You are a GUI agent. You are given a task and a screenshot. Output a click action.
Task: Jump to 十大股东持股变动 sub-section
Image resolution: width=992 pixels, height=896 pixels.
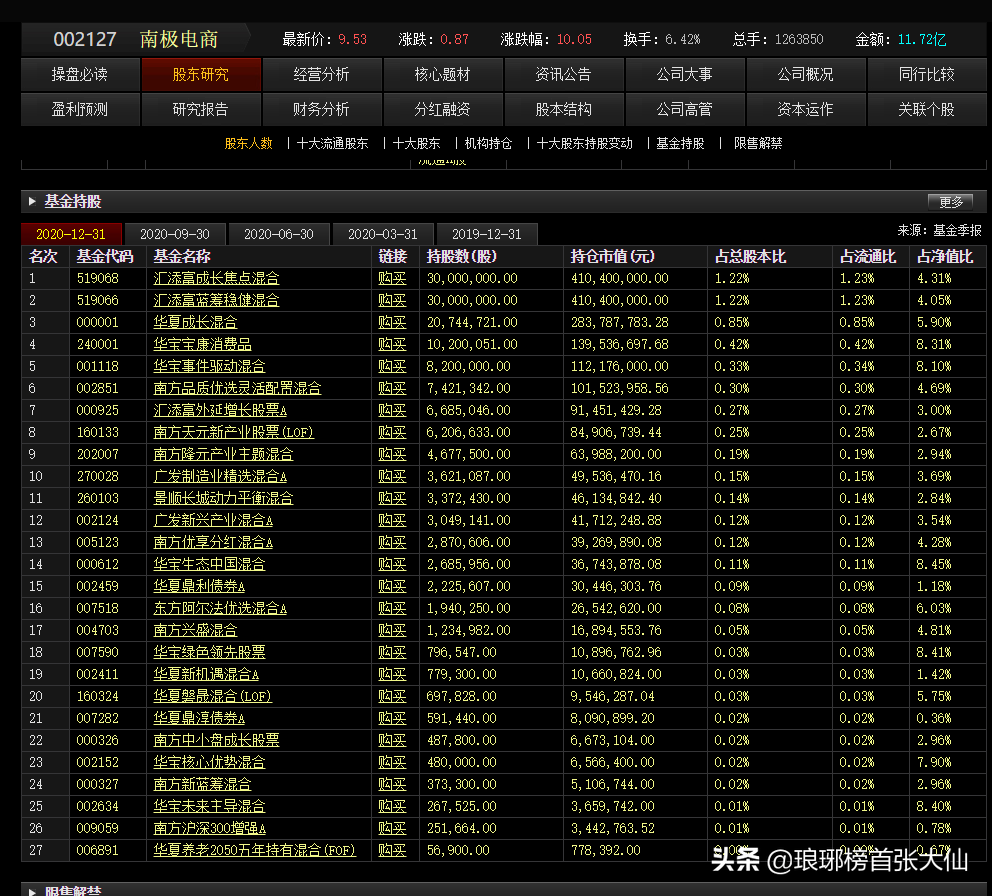[585, 144]
